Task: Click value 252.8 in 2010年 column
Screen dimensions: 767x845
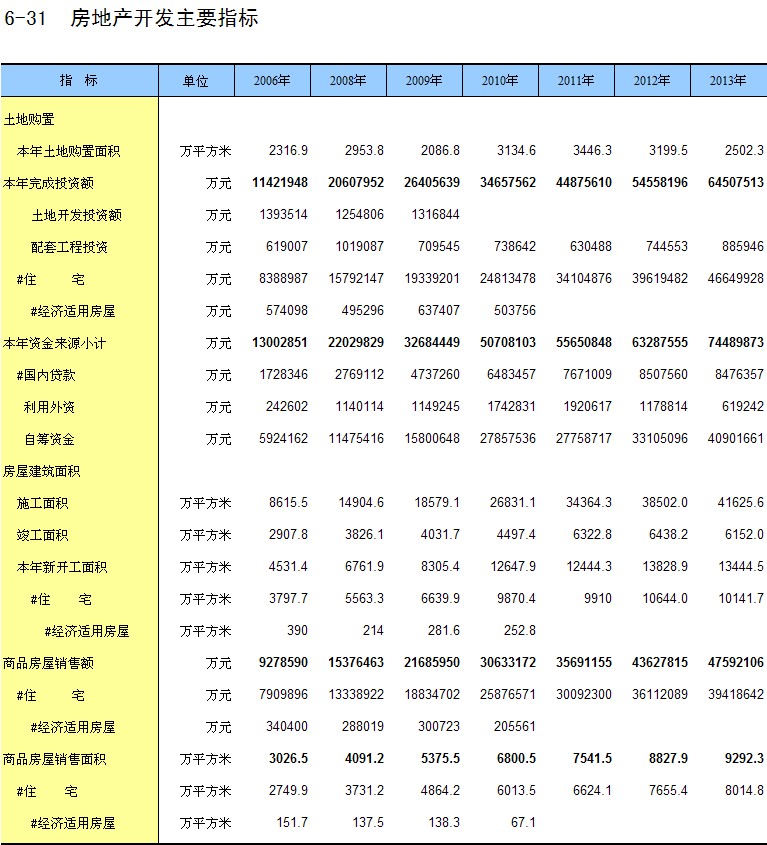Action: (520, 631)
